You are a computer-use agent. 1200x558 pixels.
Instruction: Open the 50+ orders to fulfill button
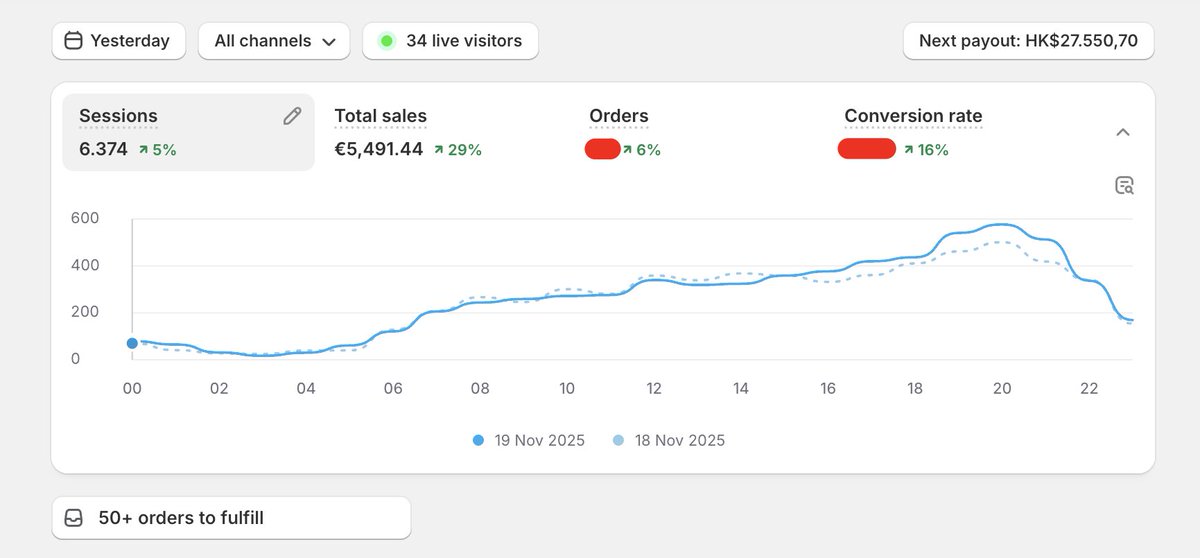tap(231, 518)
